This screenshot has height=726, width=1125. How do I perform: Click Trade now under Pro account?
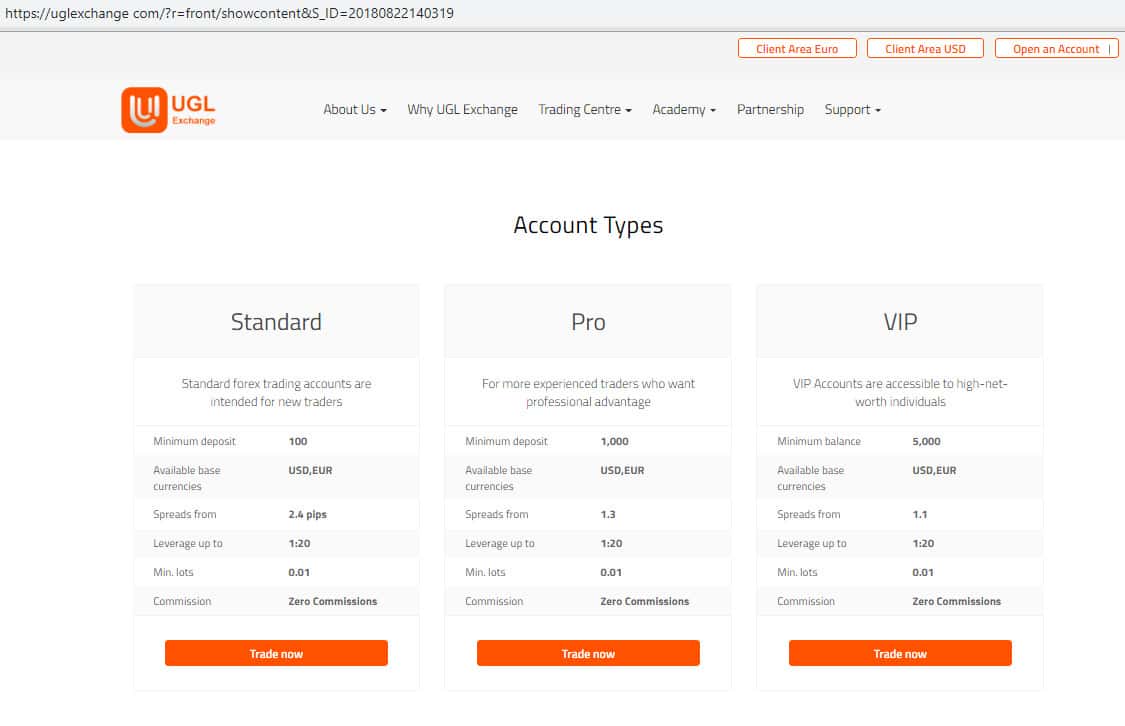point(588,654)
